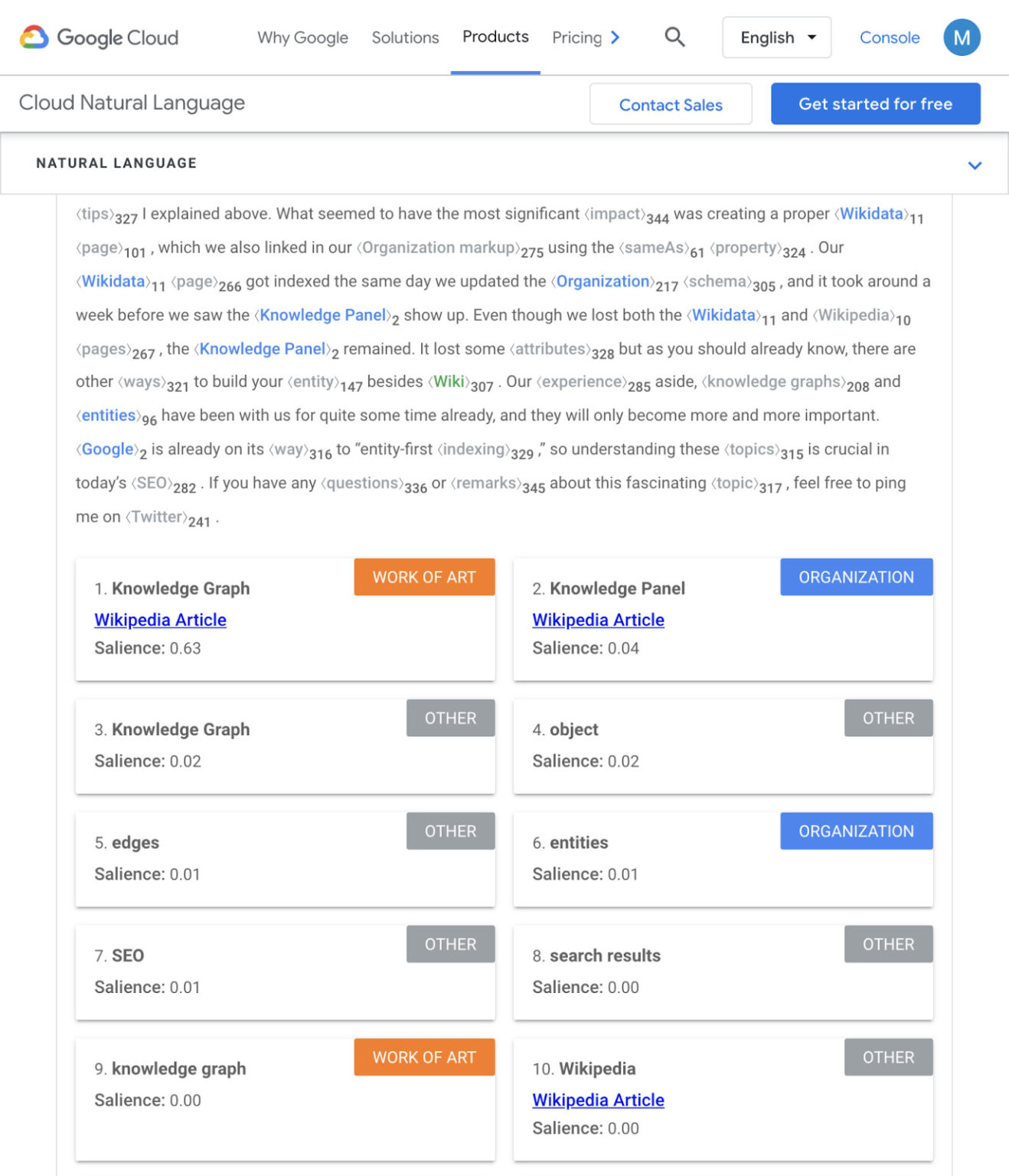Click the ORGANIZATION badge on entities card
The image size is (1009, 1176).
pyautogui.click(x=856, y=831)
